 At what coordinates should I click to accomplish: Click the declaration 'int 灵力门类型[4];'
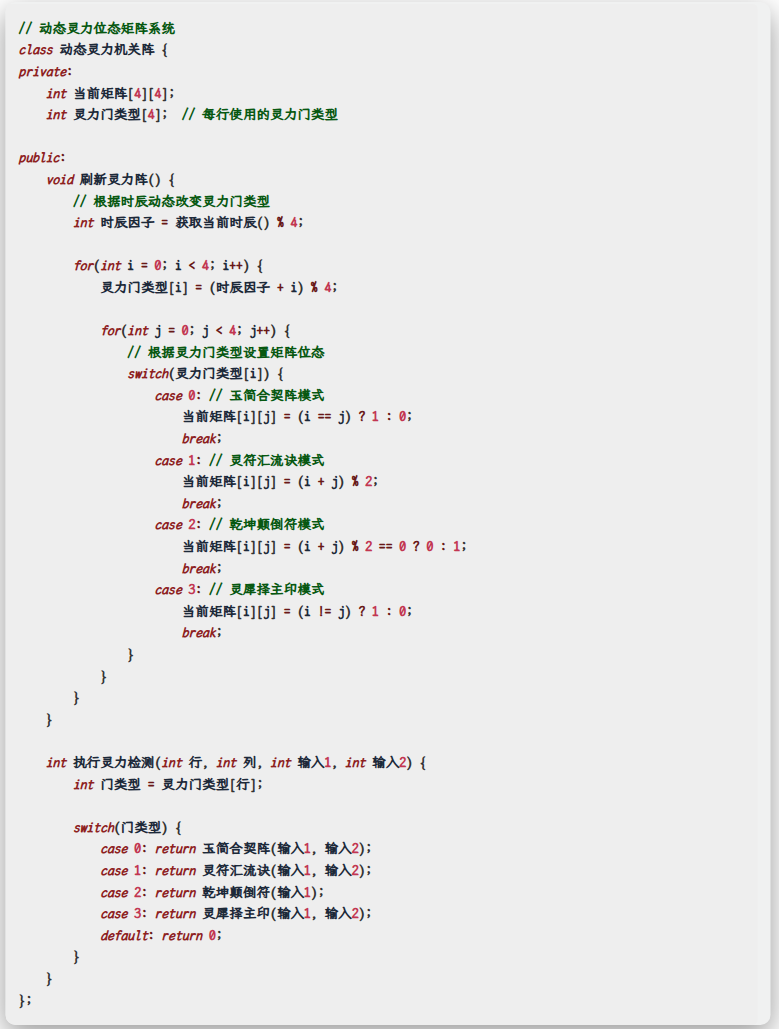click(106, 114)
